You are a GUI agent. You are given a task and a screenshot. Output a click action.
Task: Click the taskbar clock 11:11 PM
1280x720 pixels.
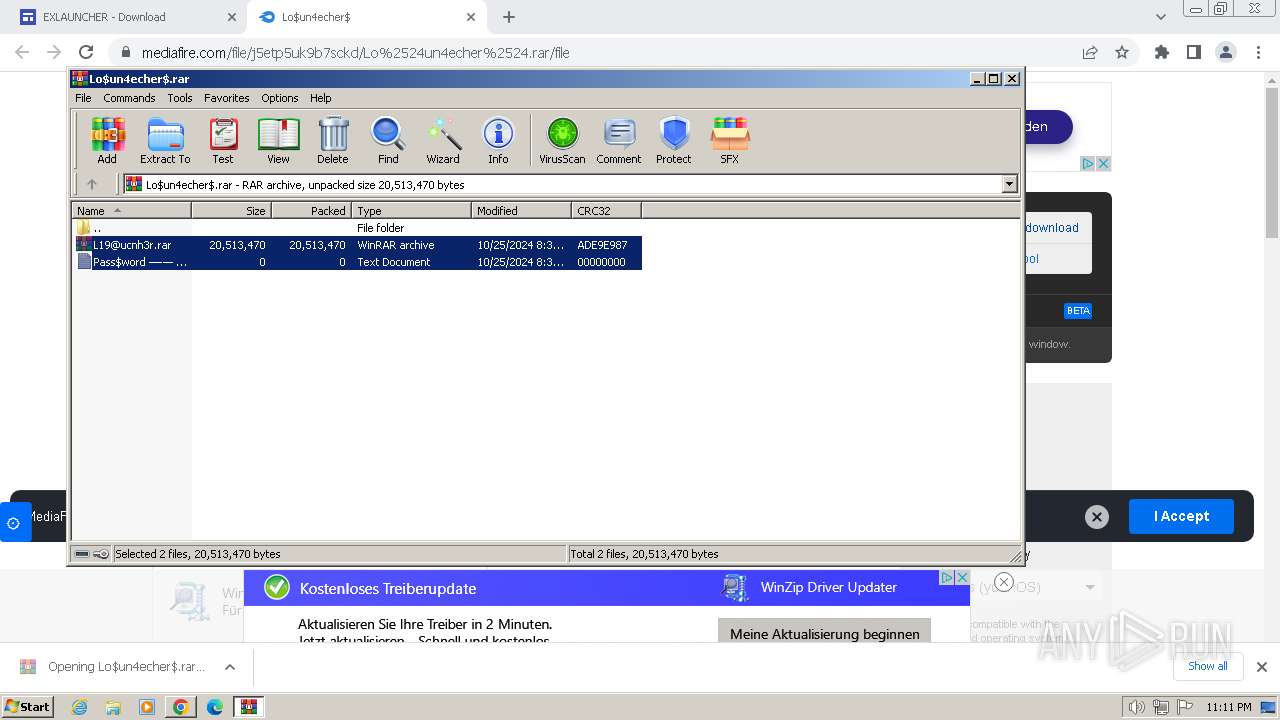click(1229, 707)
